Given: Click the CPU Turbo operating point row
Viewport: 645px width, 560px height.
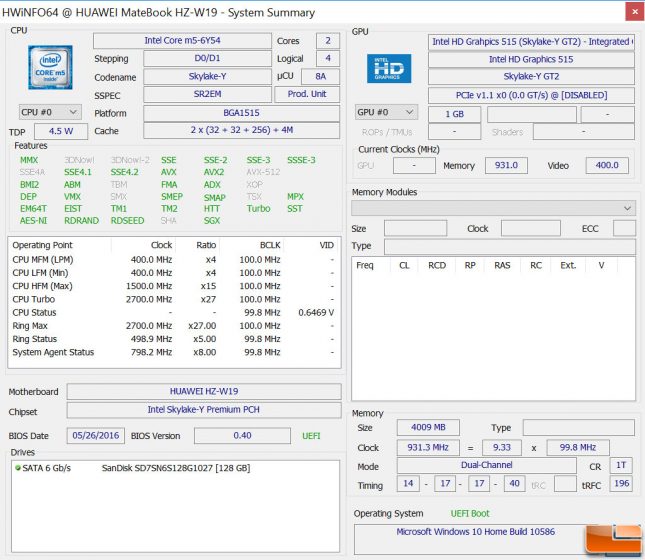Looking at the screenshot, I should click(174, 300).
